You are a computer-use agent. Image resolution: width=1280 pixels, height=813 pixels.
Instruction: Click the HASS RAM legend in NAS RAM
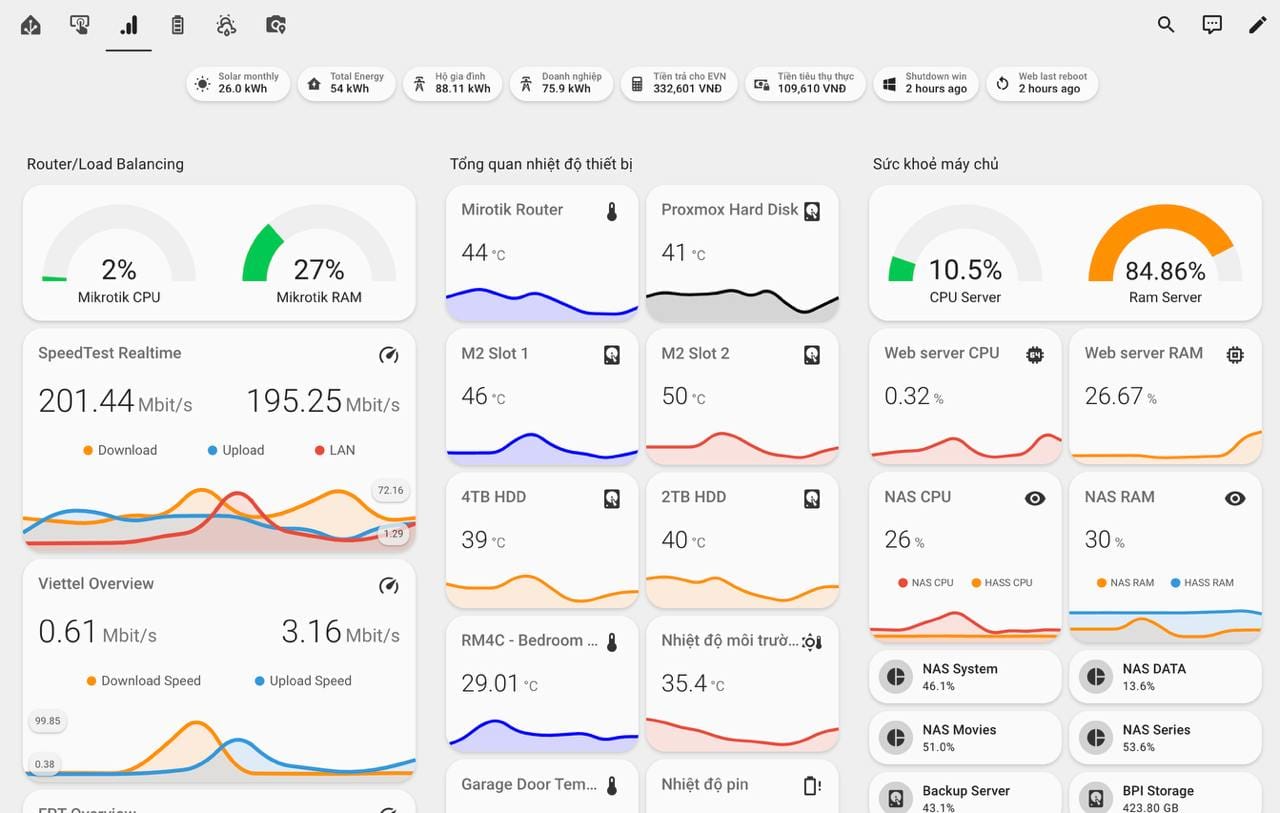point(1202,582)
